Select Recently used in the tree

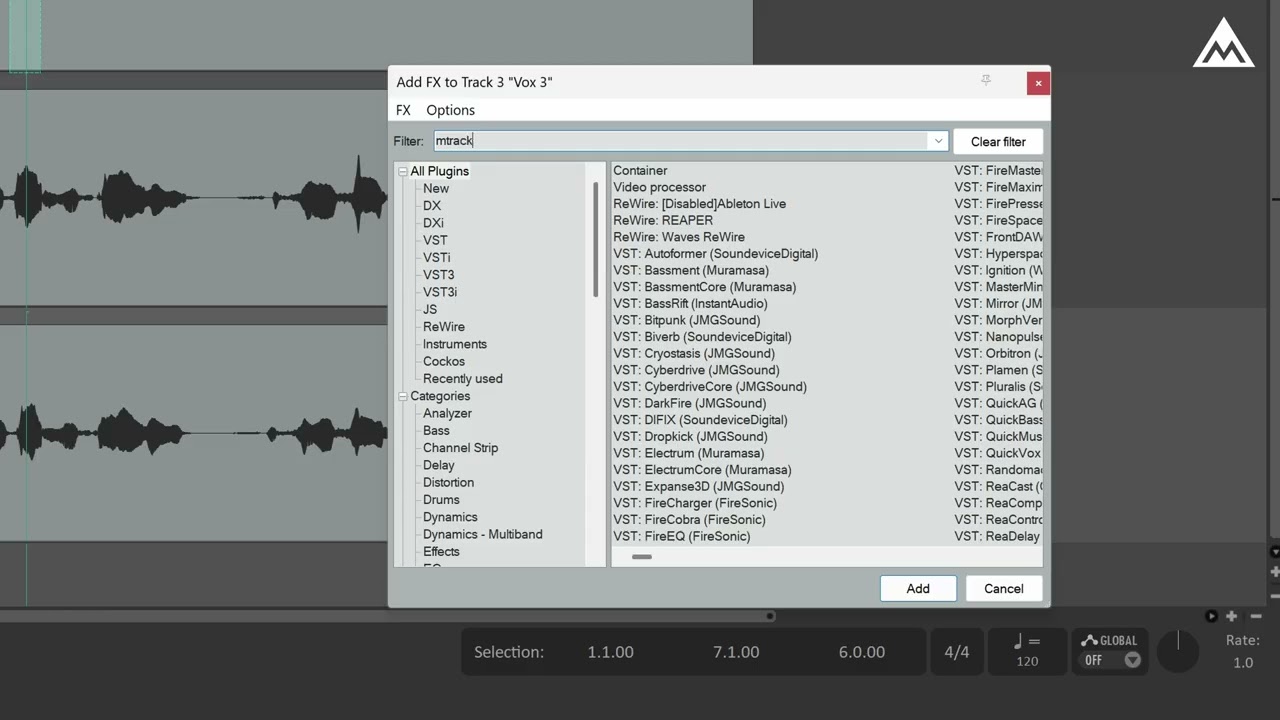463,379
